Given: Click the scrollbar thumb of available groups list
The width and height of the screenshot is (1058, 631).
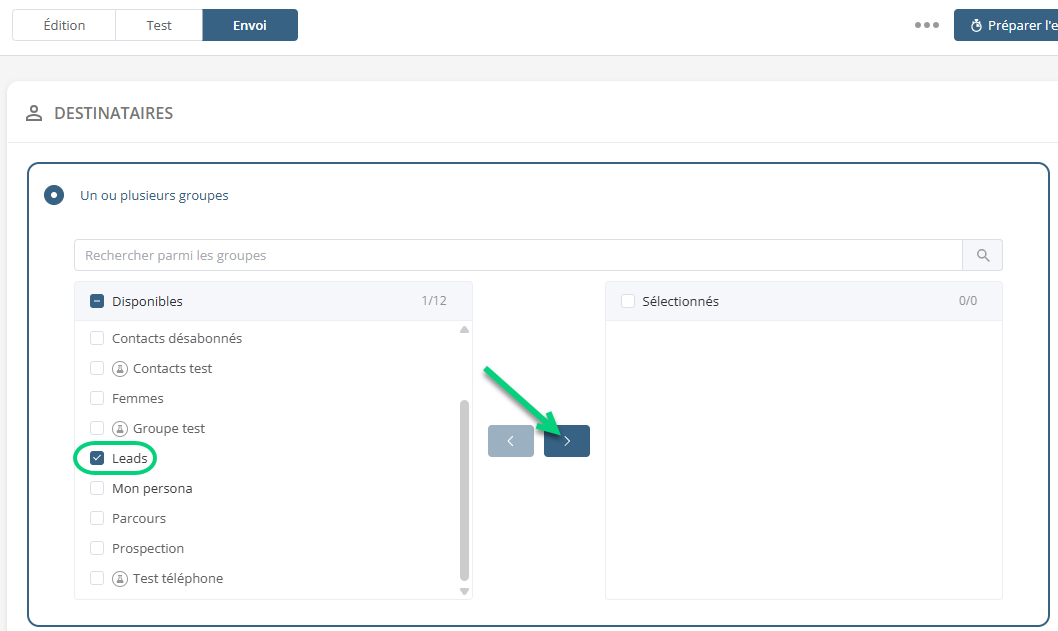Looking at the screenshot, I should [464, 491].
